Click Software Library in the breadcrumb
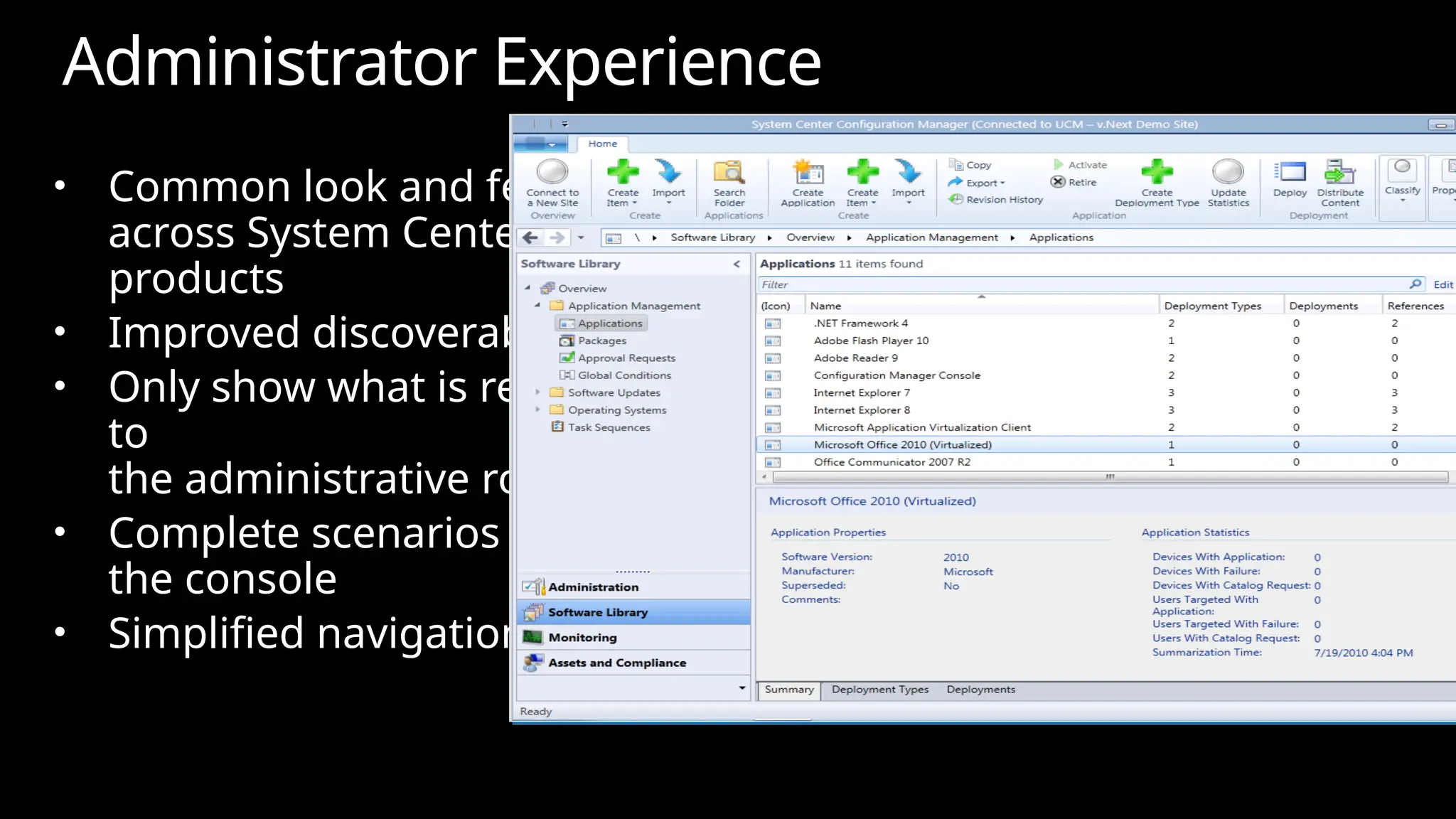This screenshot has width=1456, height=819. (x=712, y=237)
